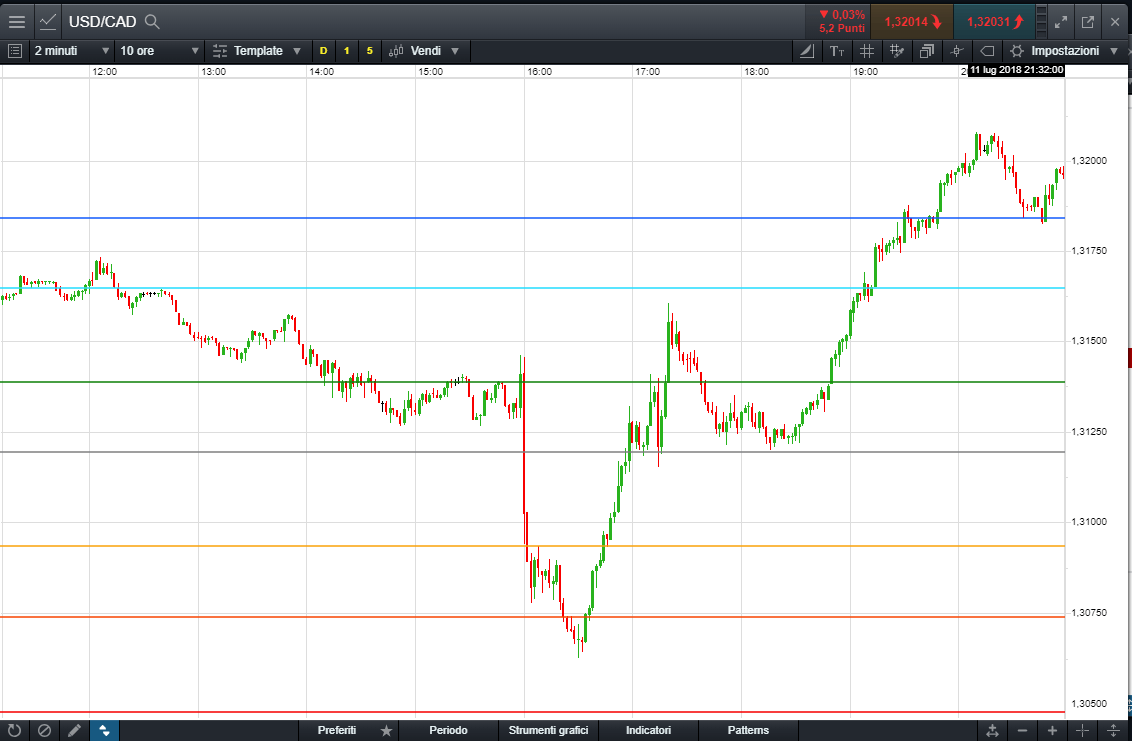Expand the Impostazioni dropdown arrow

click(1114, 51)
